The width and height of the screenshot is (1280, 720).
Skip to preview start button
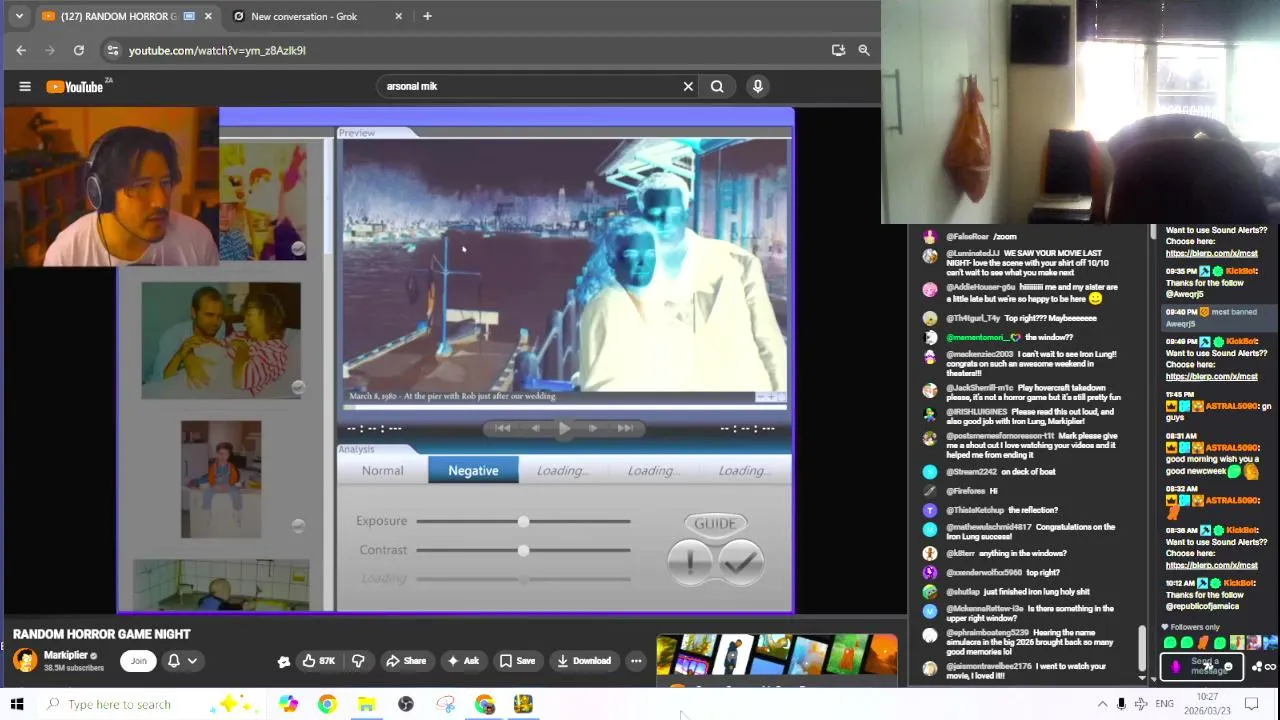[x=502, y=429]
